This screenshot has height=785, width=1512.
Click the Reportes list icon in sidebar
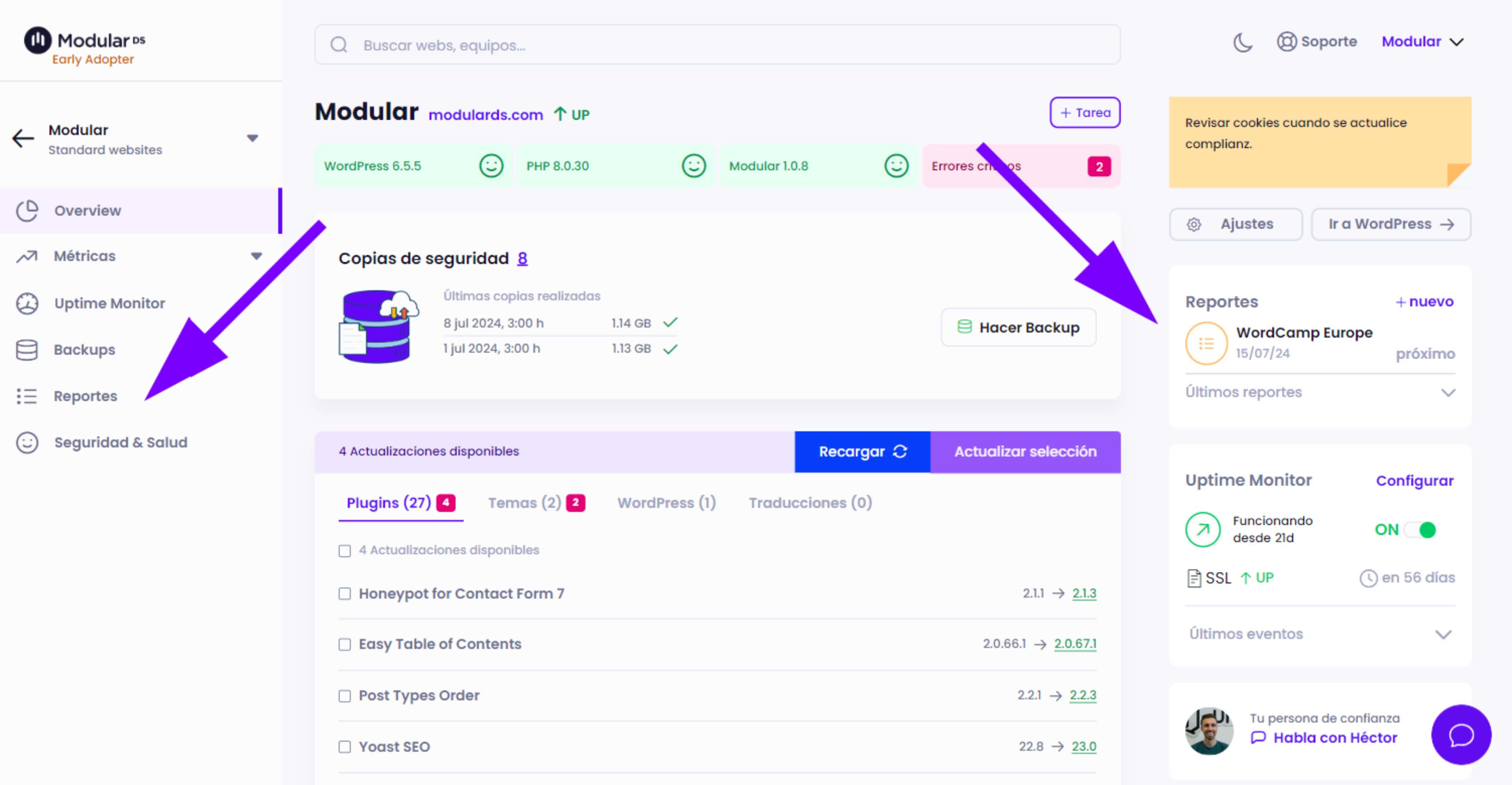(27, 397)
